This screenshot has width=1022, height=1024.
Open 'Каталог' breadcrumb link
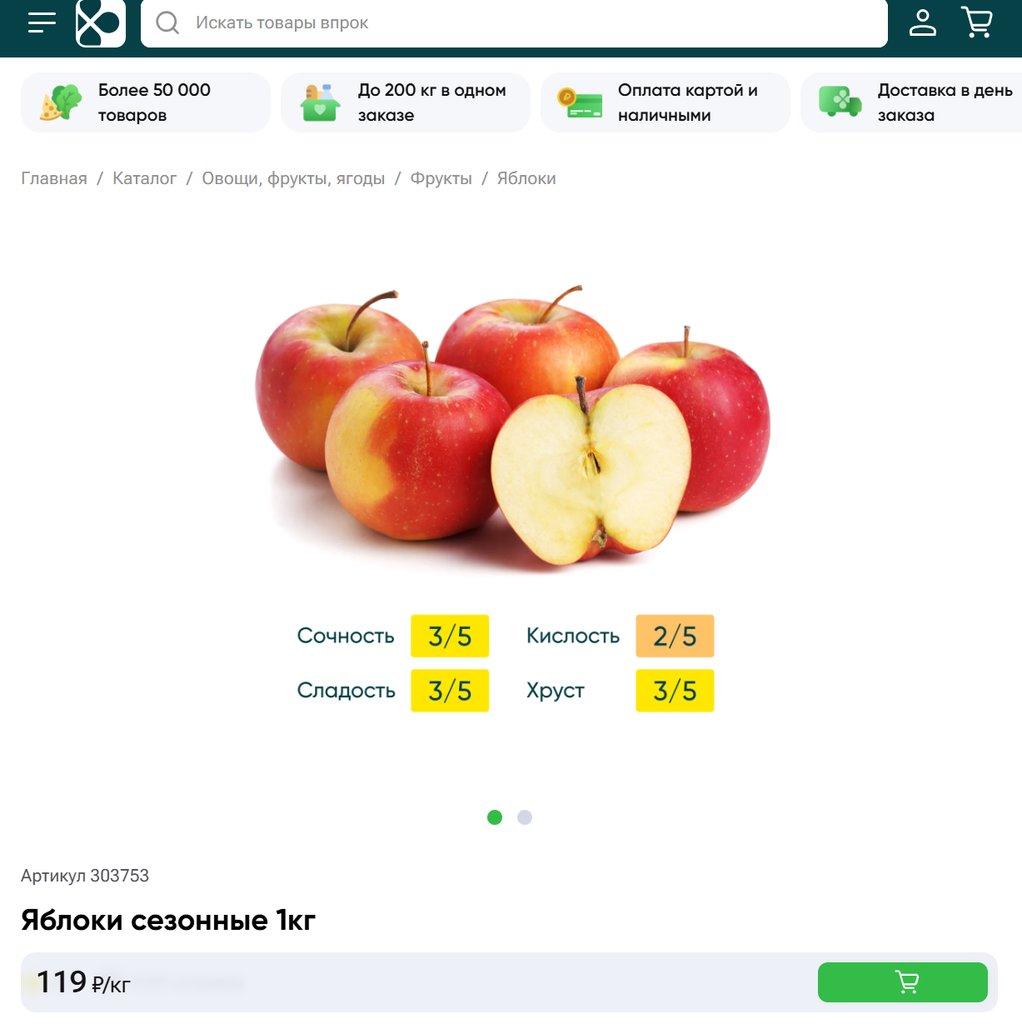tap(144, 178)
